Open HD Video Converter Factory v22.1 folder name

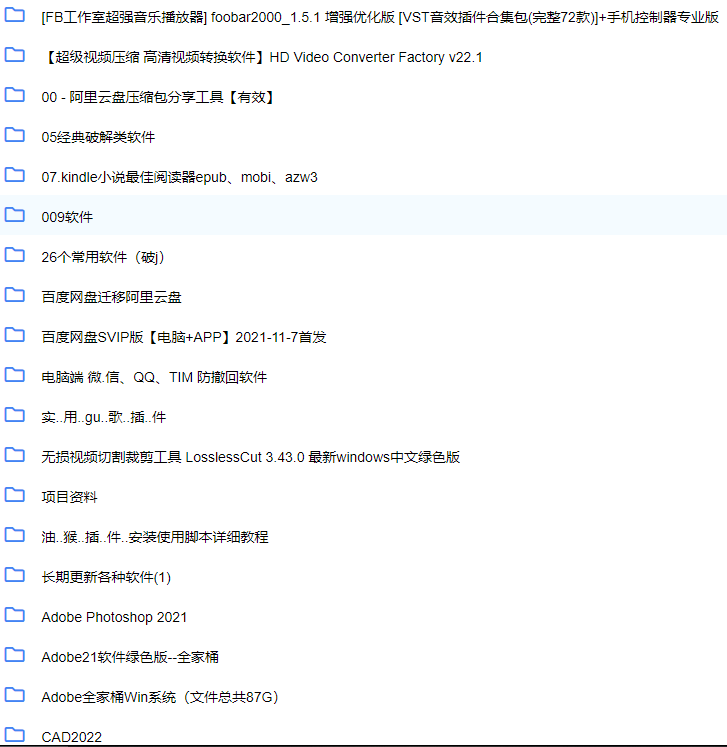click(262, 58)
